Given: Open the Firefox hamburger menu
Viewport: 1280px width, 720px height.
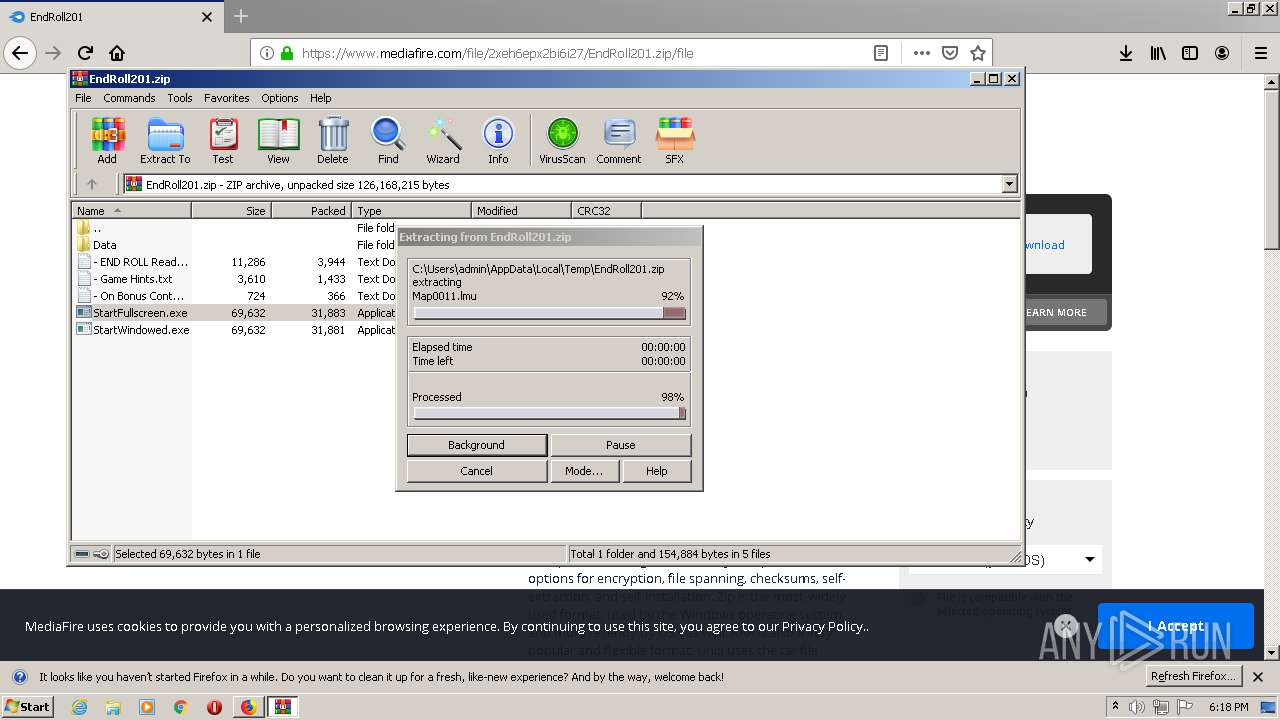Looking at the screenshot, I should tap(1261, 53).
